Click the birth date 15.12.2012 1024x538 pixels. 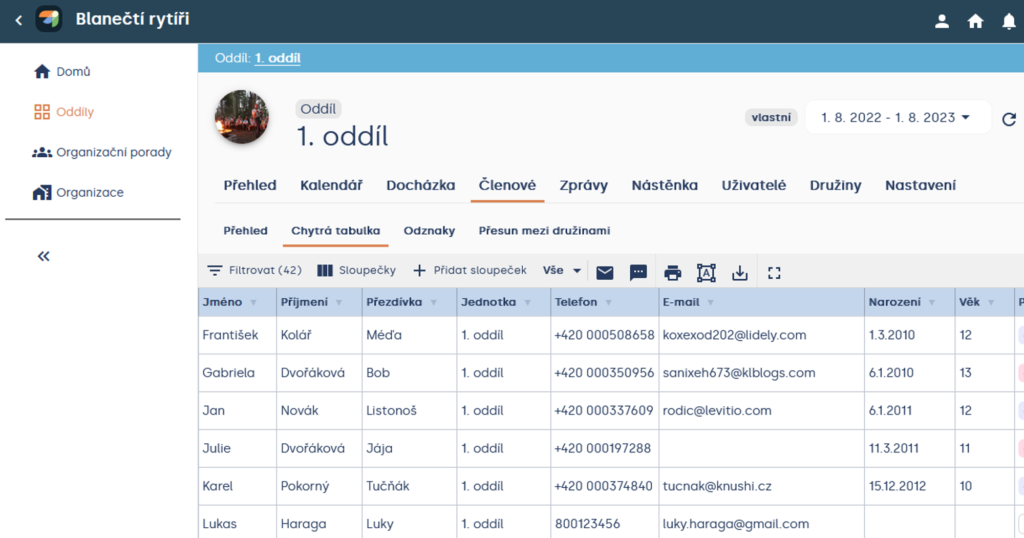(897, 486)
